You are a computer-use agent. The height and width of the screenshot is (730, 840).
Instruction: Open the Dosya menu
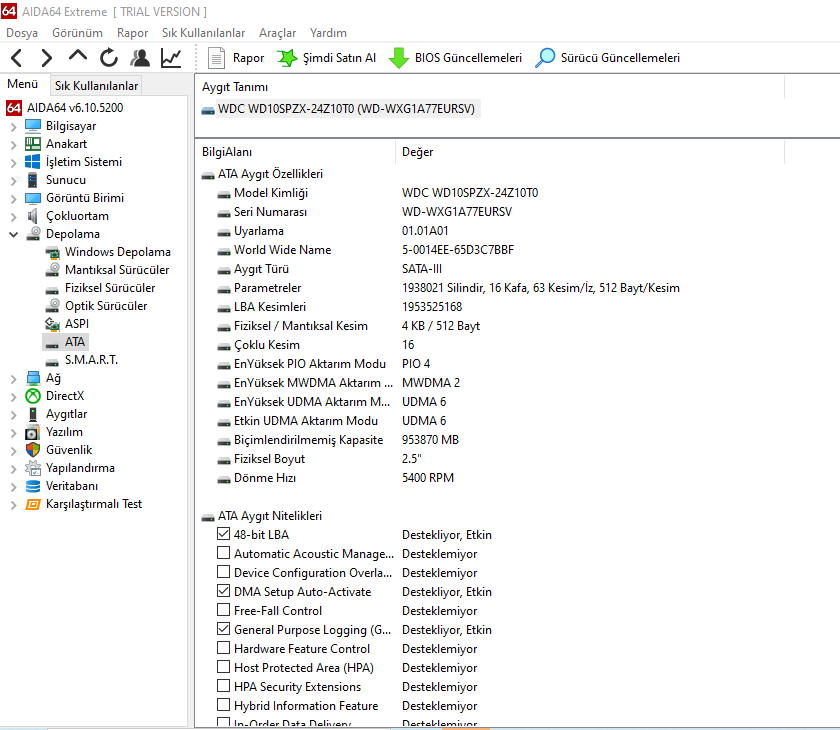pos(22,33)
